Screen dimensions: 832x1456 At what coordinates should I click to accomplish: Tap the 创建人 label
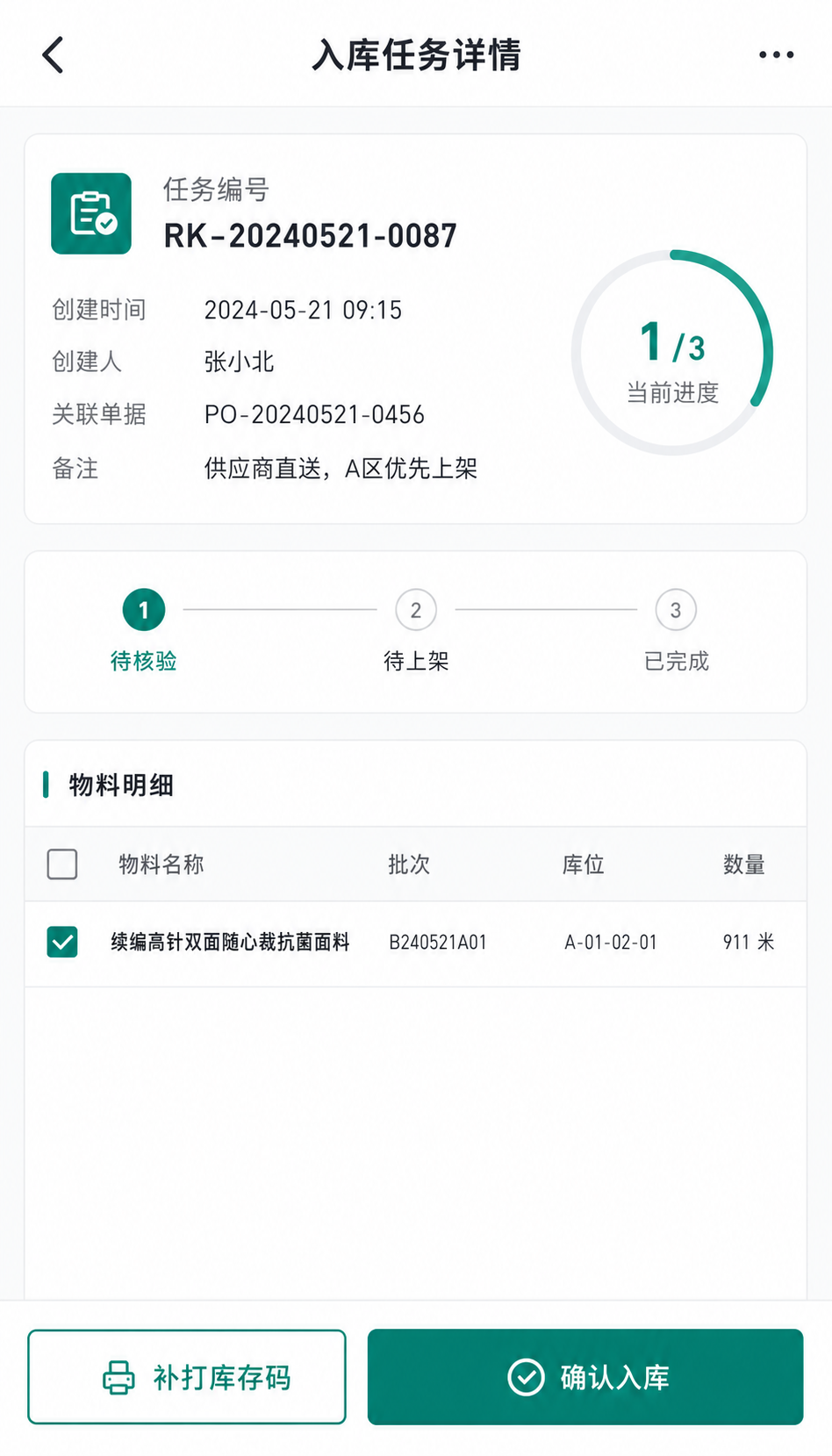87,362
